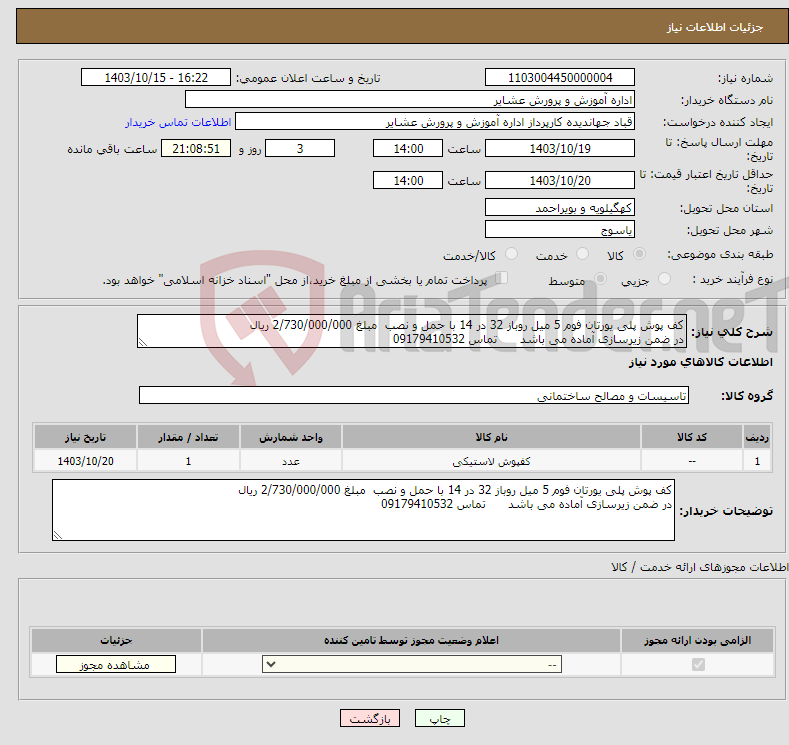Click the 1403/10/20 need date table cell
Viewport: 789px width, 745px height.
pyautogui.click(x=85, y=461)
